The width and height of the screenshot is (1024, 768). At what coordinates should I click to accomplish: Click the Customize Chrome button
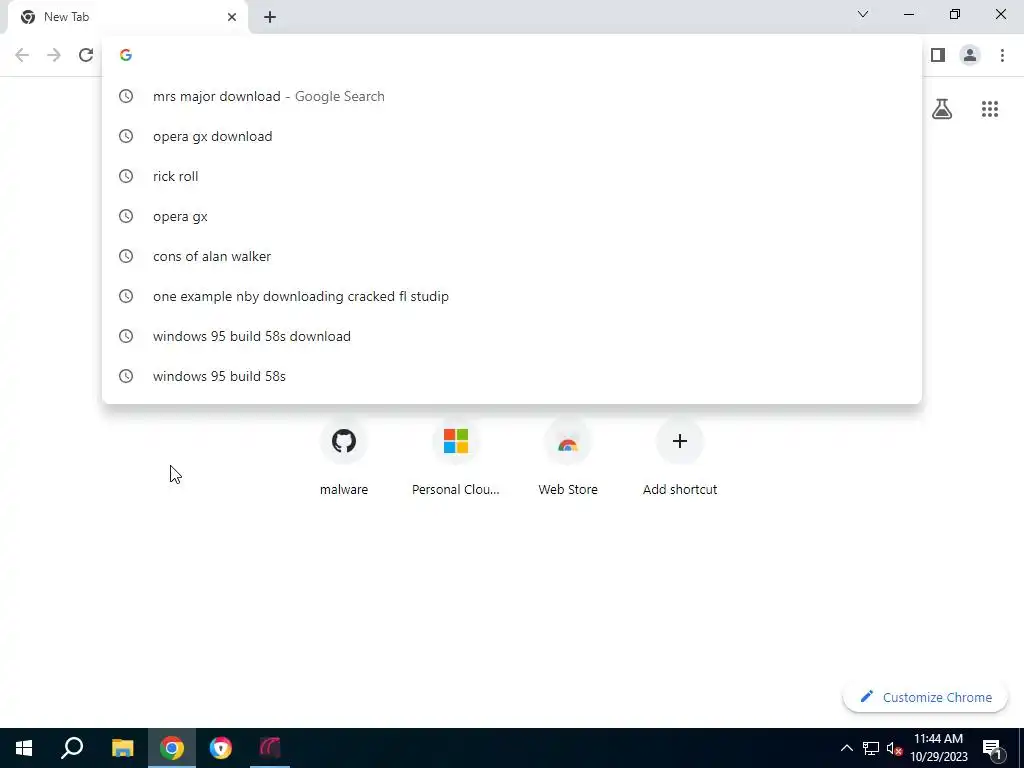pos(925,697)
